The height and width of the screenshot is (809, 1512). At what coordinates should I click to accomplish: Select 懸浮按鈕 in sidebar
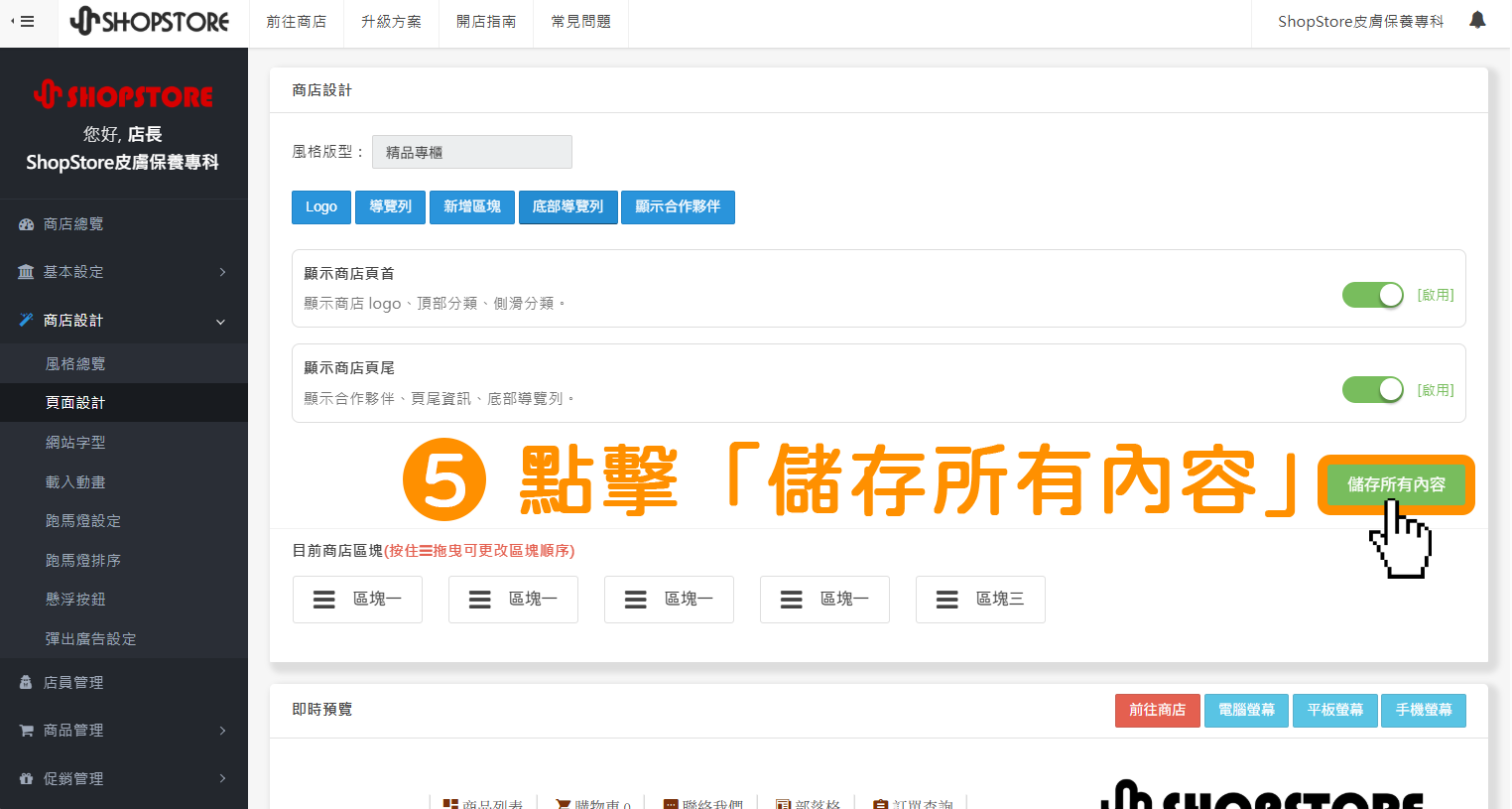124,600
